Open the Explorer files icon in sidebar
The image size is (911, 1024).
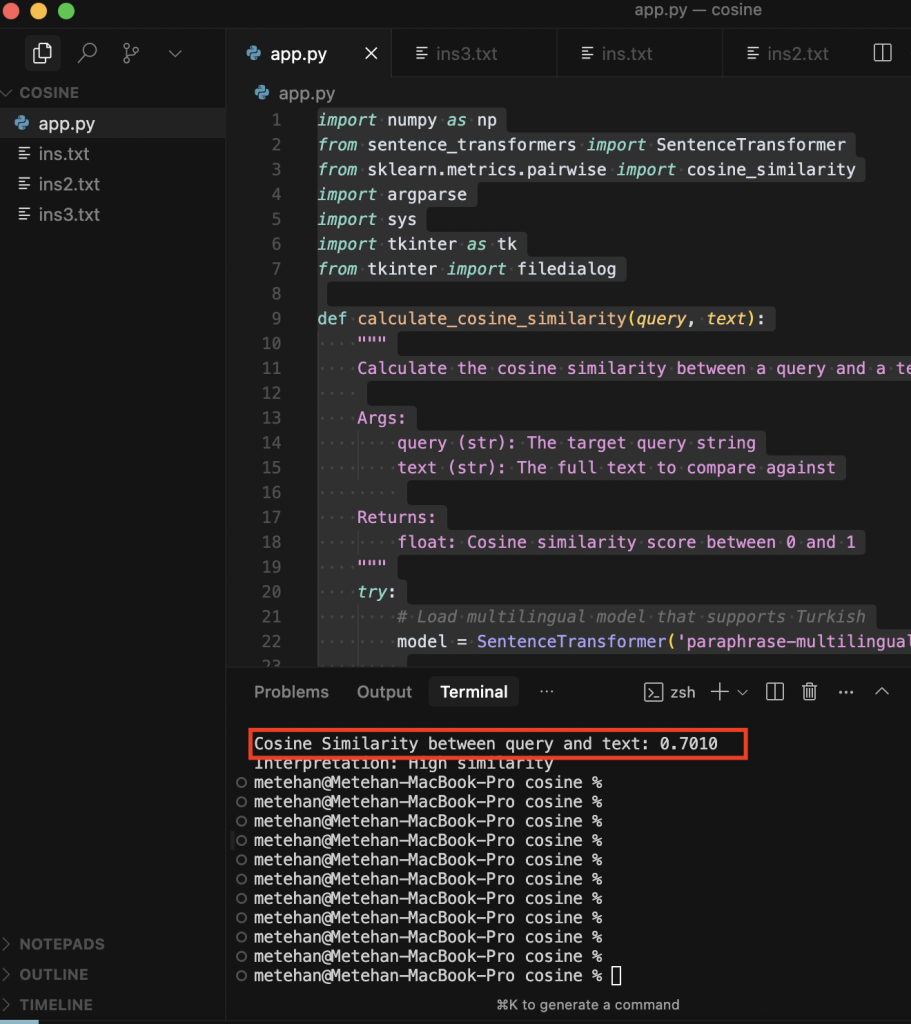pyautogui.click(x=42, y=53)
